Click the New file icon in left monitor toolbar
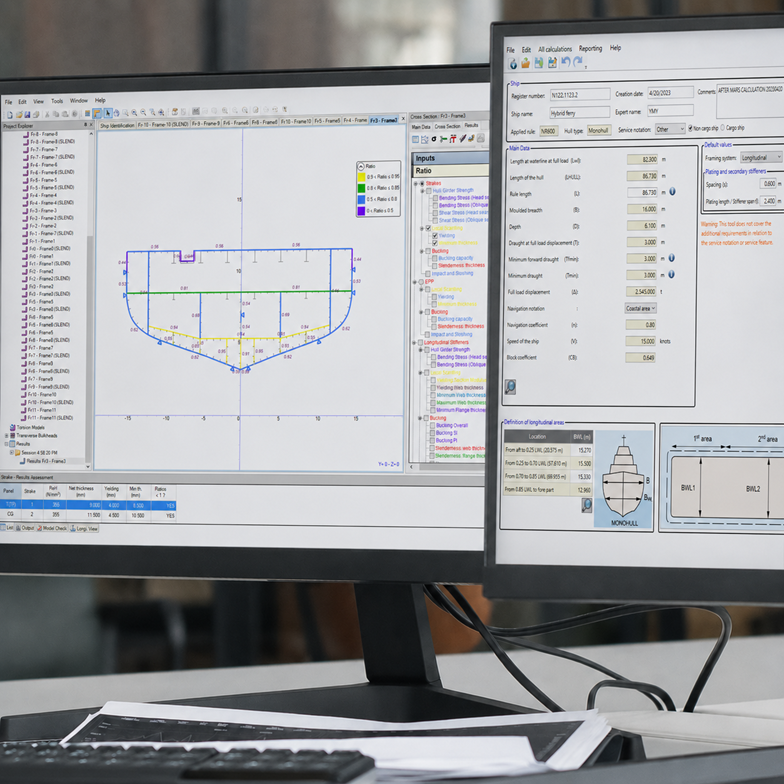Viewport: 784px width, 784px height. pyautogui.click(x=10, y=114)
